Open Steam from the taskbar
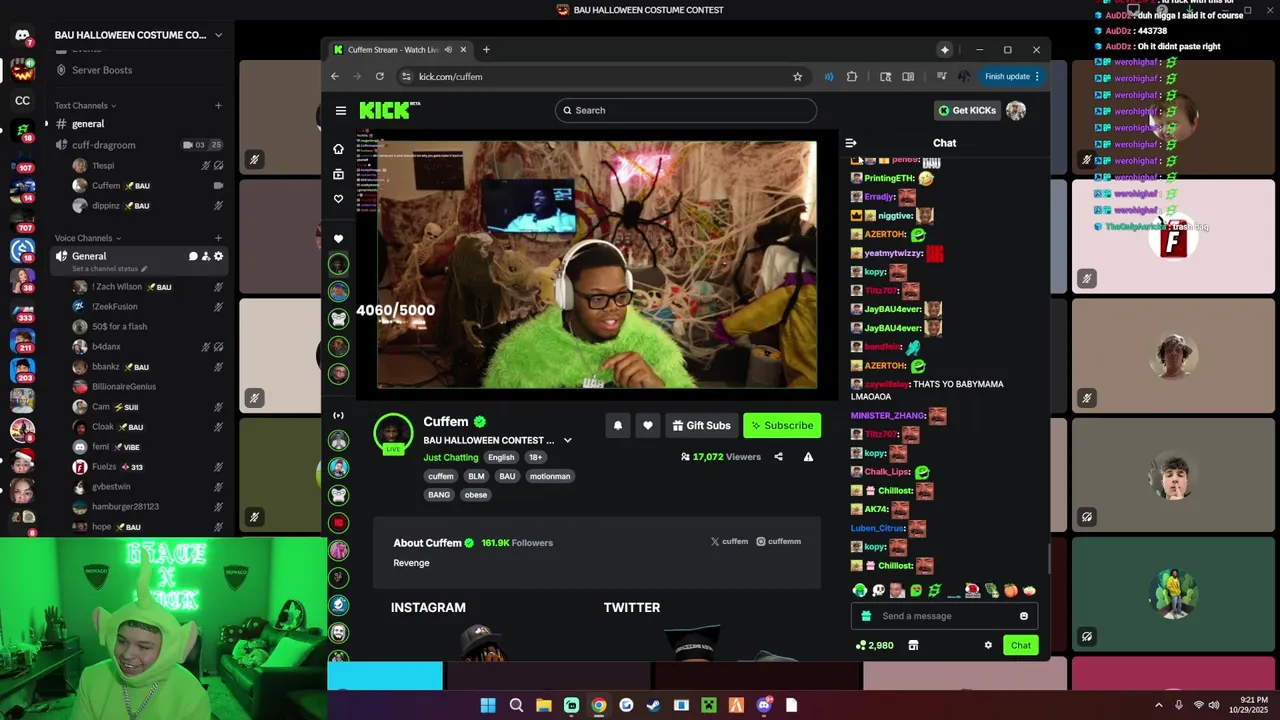The height and width of the screenshot is (720, 1280). (x=653, y=705)
